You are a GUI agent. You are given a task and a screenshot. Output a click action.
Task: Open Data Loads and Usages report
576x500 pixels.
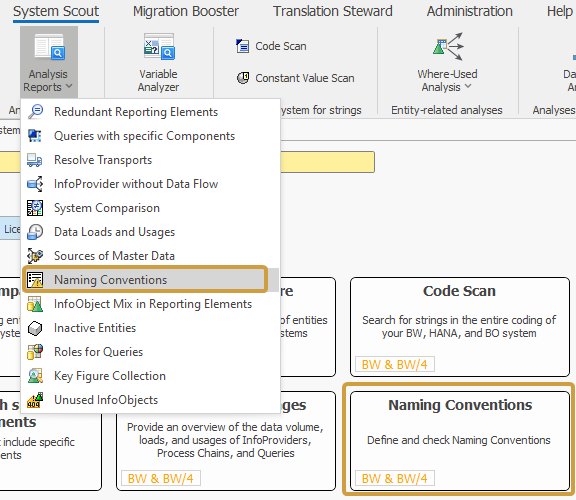(x=150, y=232)
